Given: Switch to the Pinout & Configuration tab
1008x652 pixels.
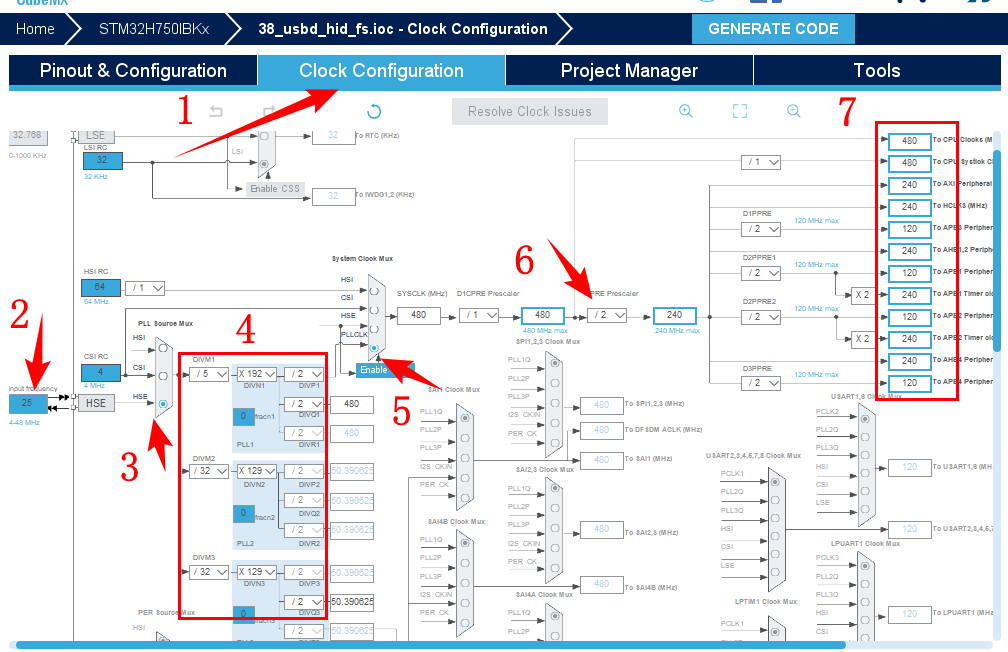Looking at the screenshot, I should click(133, 71).
